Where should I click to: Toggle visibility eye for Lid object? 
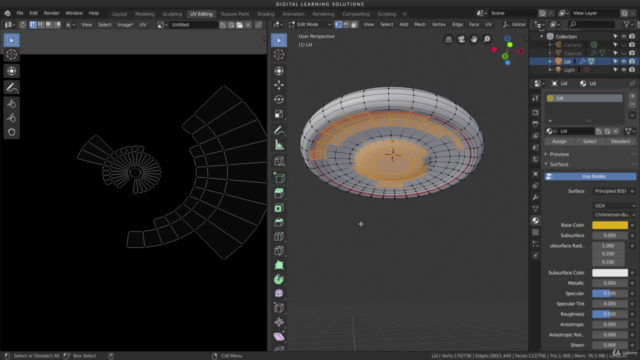tap(624, 61)
